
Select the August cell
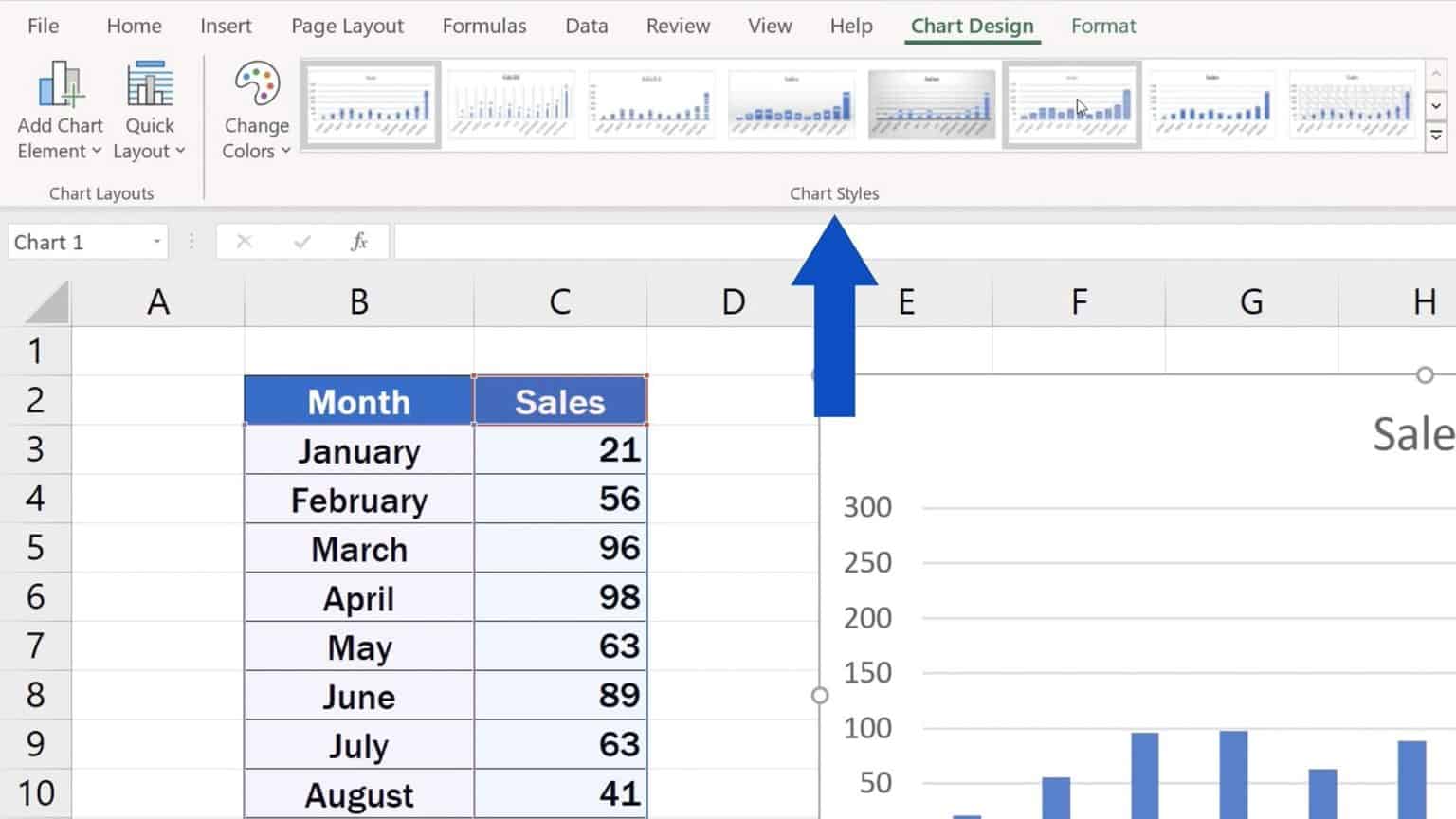[359, 794]
